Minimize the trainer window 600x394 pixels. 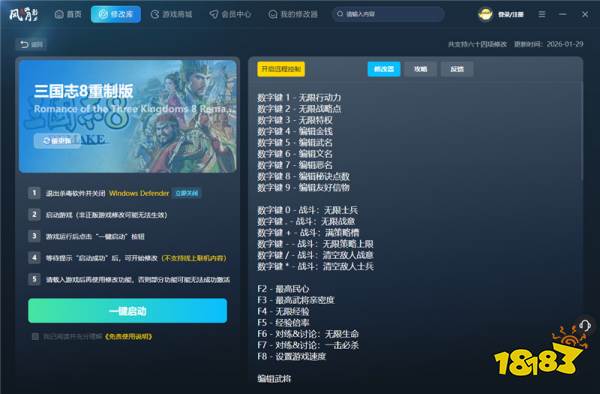[562, 14]
